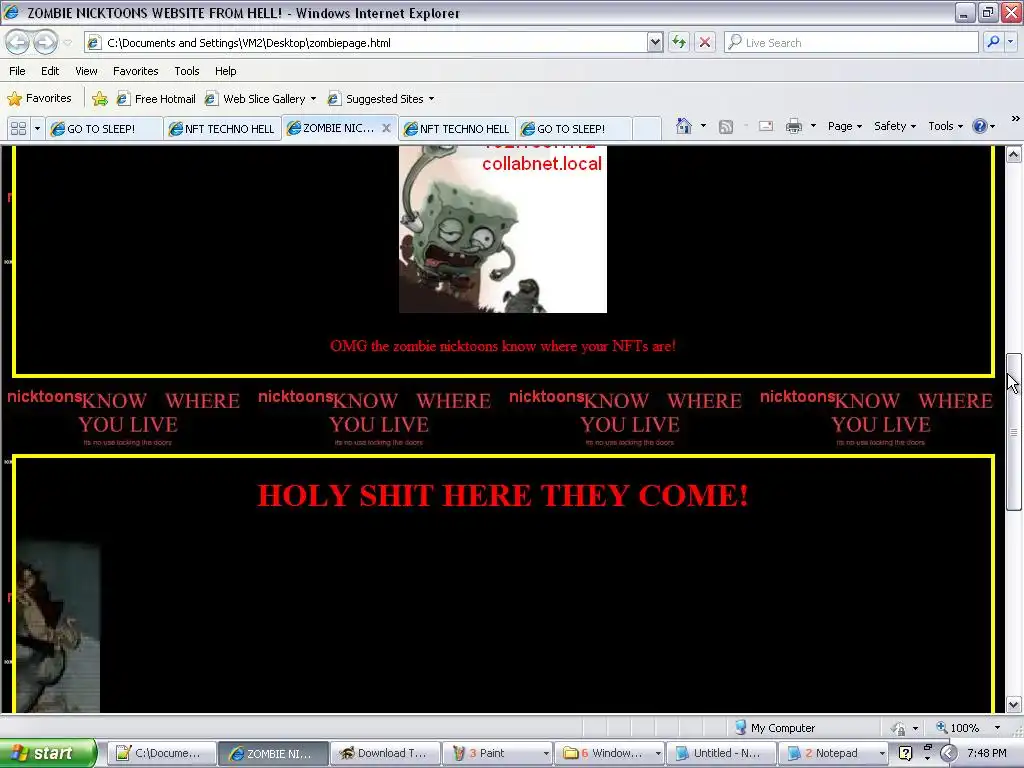Switch to the last GO TO SLEEP! tab

pyautogui.click(x=574, y=129)
